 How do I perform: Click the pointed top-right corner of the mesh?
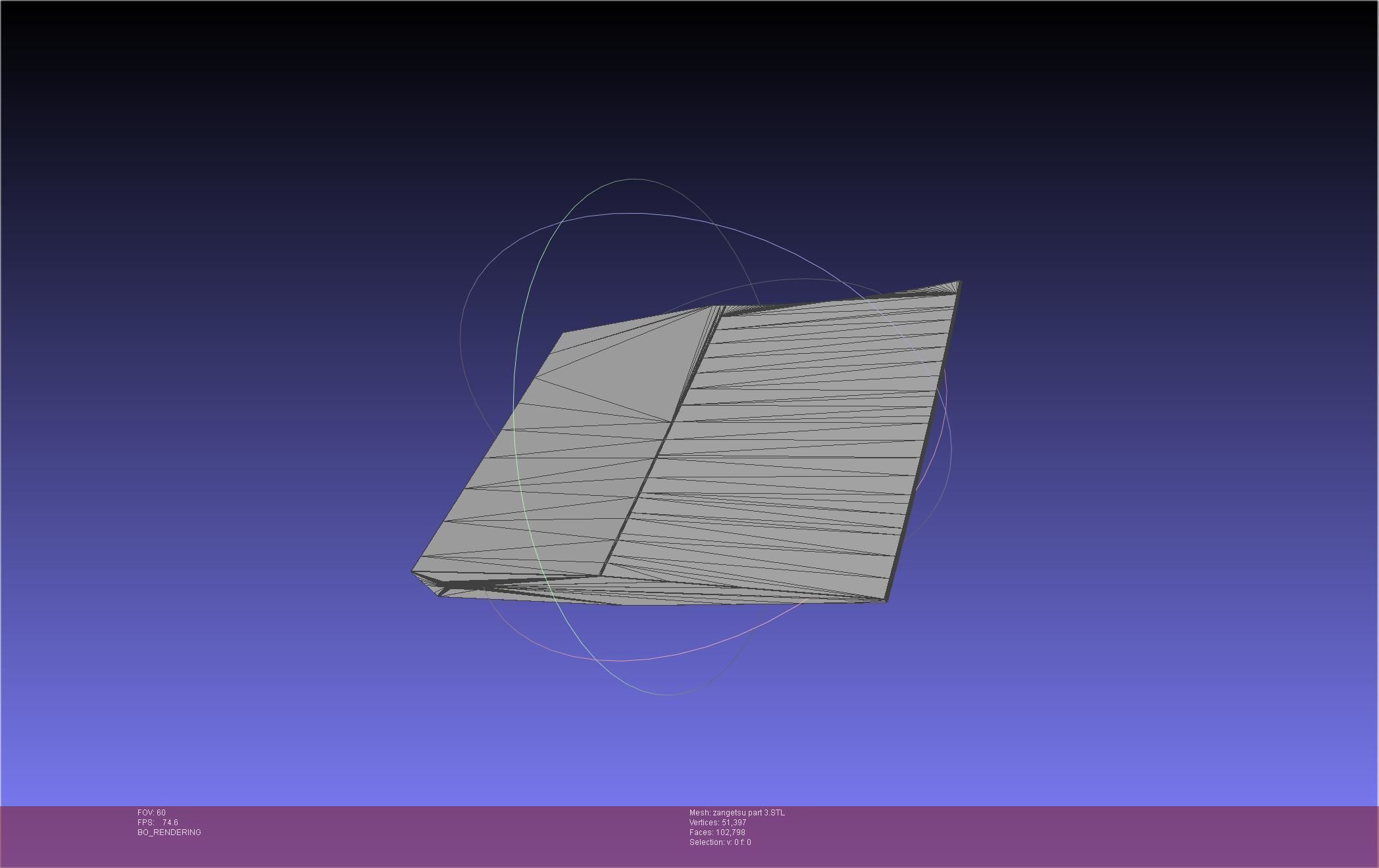click(958, 283)
